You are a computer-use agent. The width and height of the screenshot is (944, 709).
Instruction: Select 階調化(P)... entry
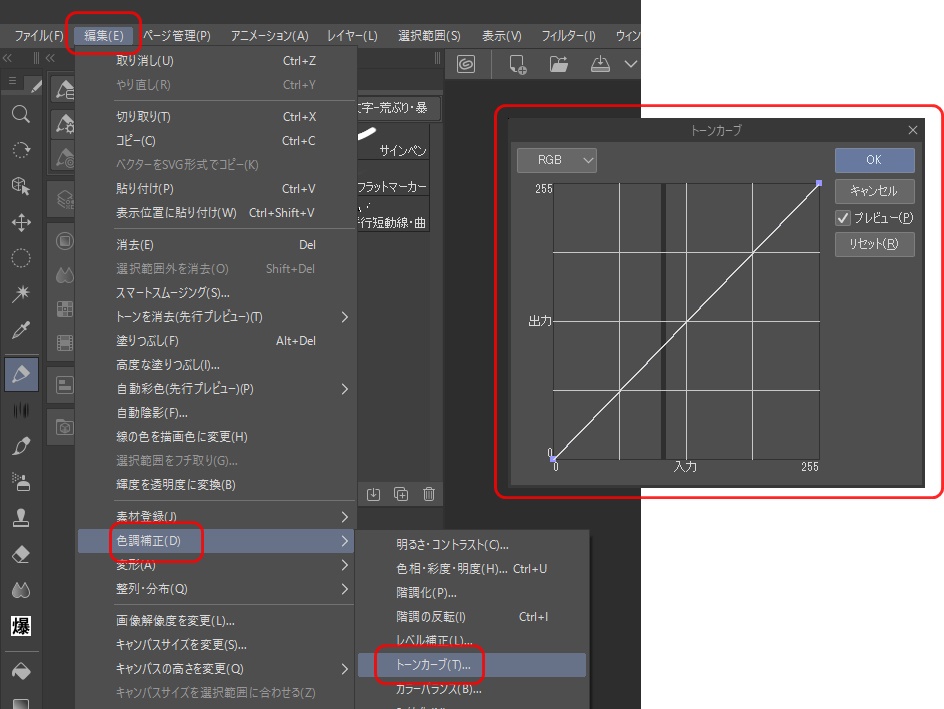(472, 593)
